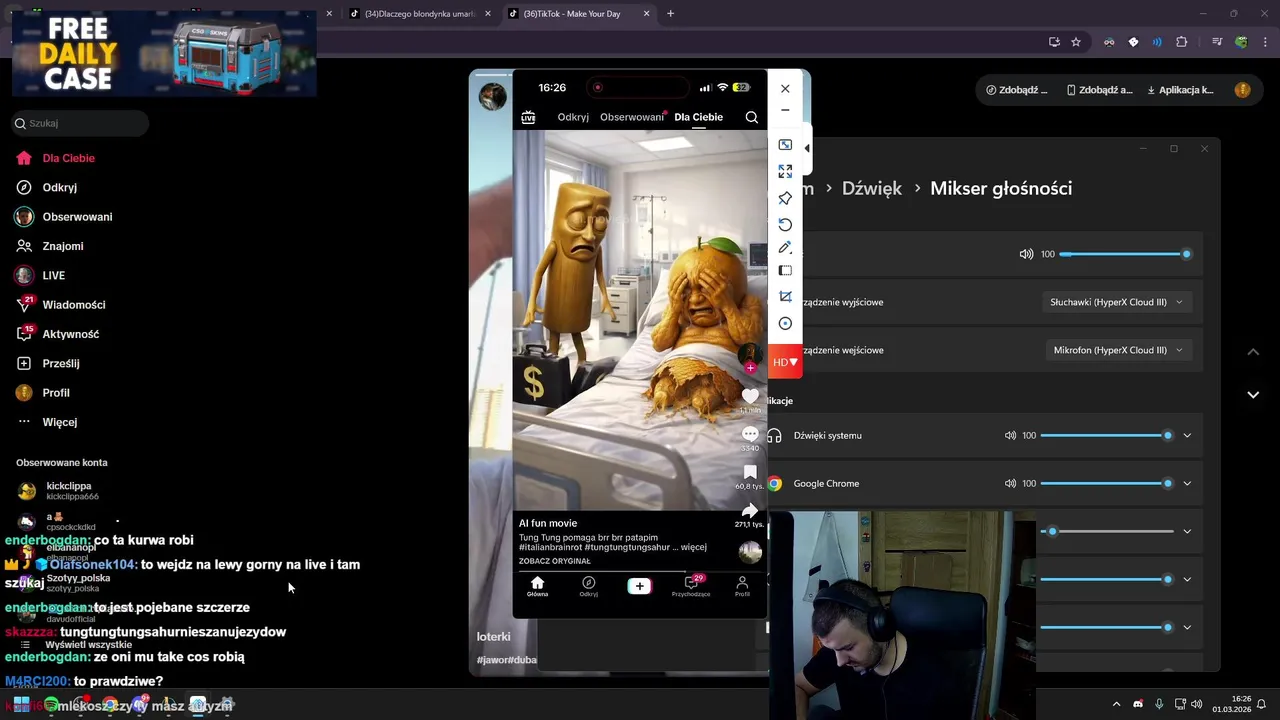
Task: Mute Dźwięki systemu speaker icon
Action: (x=1010, y=436)
